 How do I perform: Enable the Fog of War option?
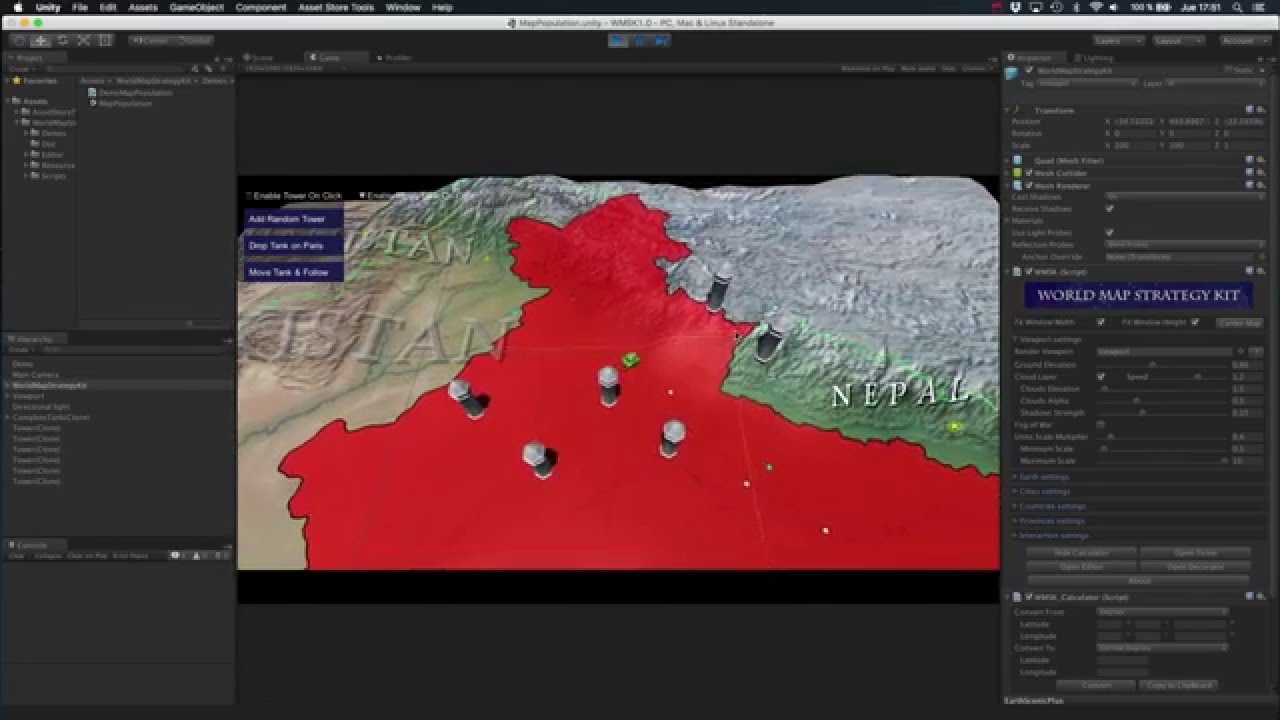coord(1100,423)
